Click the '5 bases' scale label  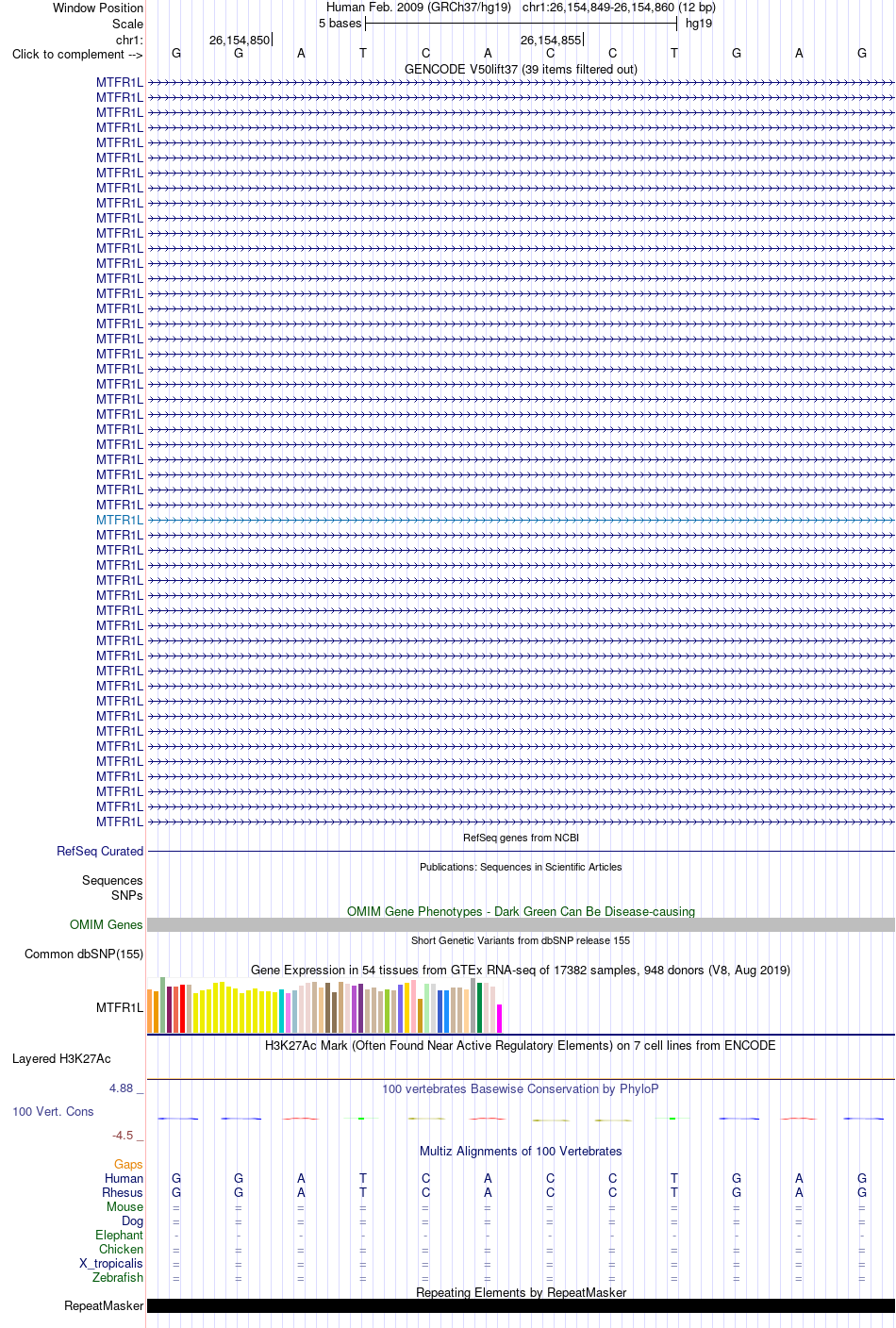pyautogui.click(x=340, y=23)
